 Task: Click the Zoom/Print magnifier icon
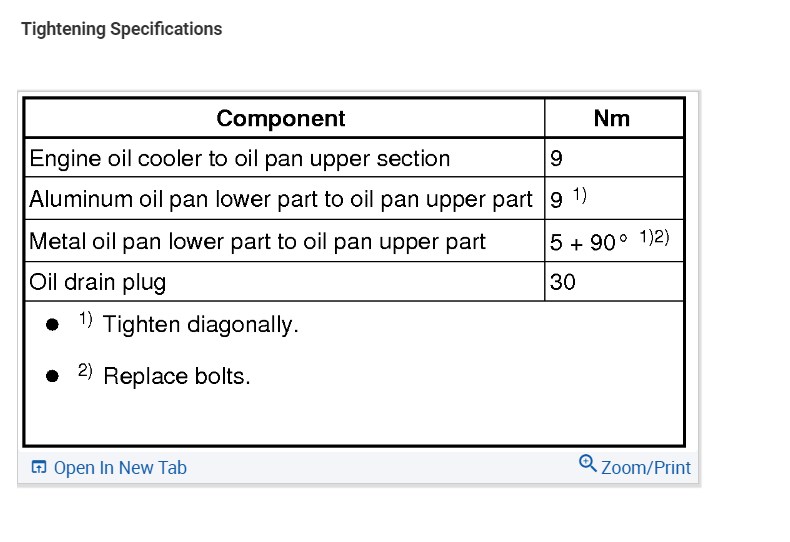588,463
